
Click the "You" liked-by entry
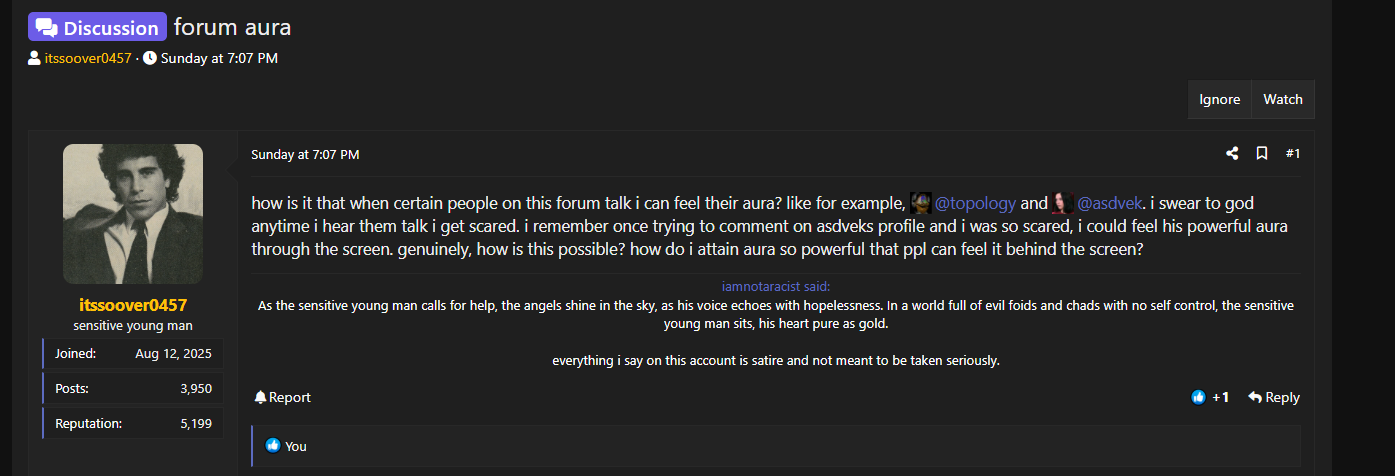point(296,446)
